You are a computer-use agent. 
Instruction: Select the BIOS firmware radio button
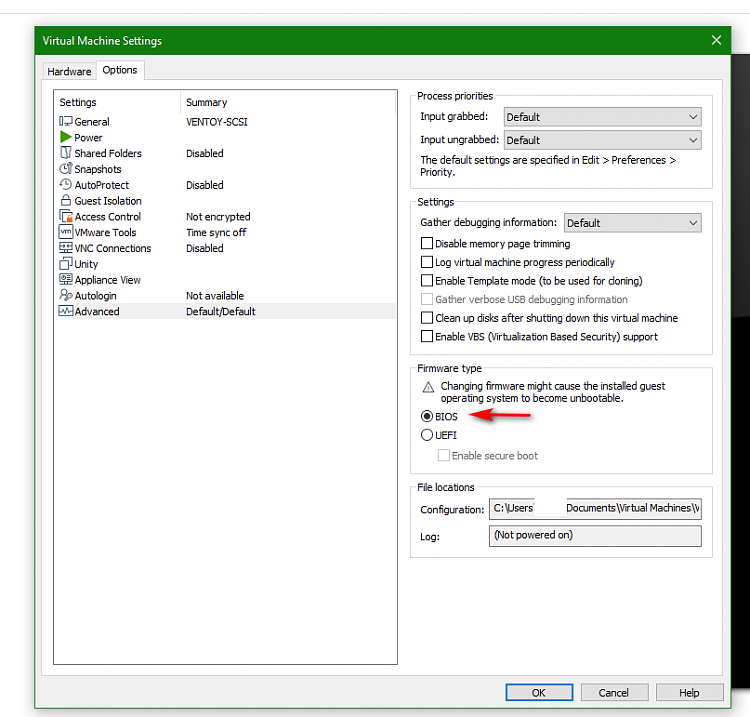pyautogui.click(x=427, y=416)
